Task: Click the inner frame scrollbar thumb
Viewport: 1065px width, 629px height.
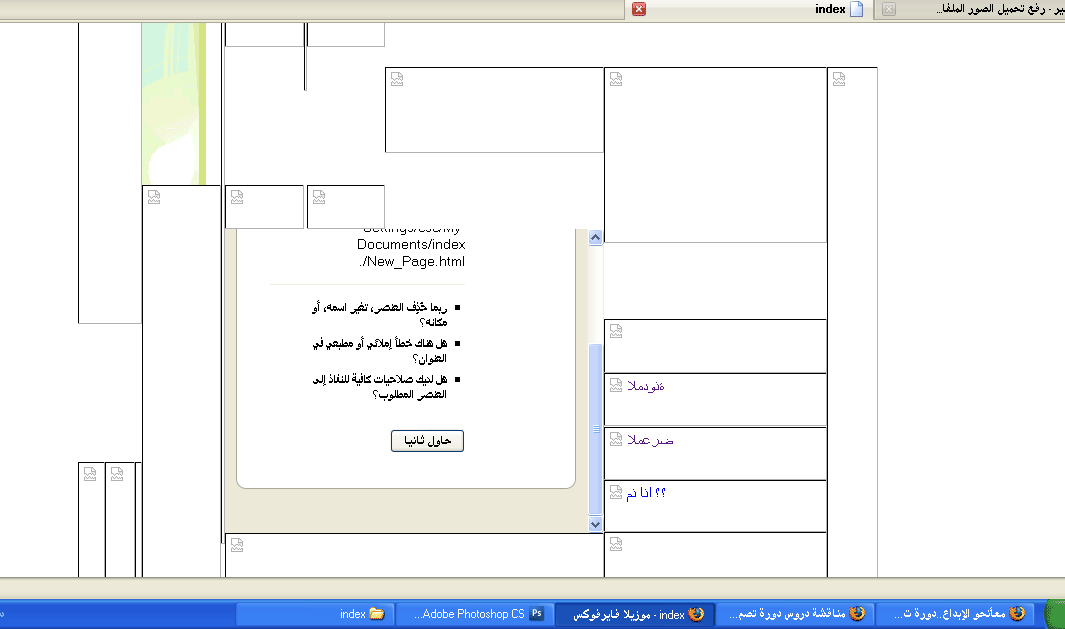Action: 596,428
